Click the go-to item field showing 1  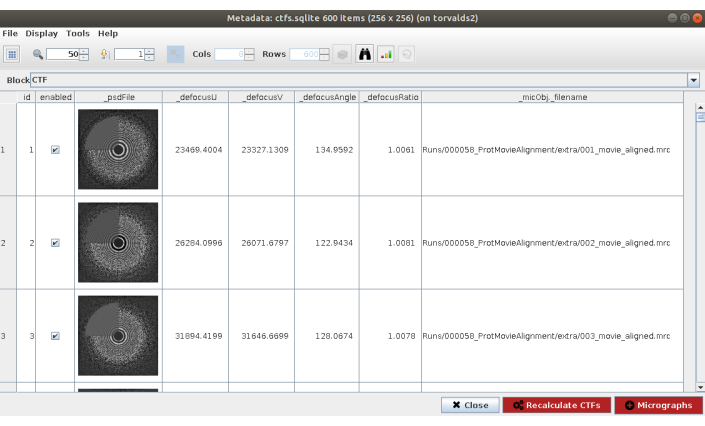click(x=129, y=54)
